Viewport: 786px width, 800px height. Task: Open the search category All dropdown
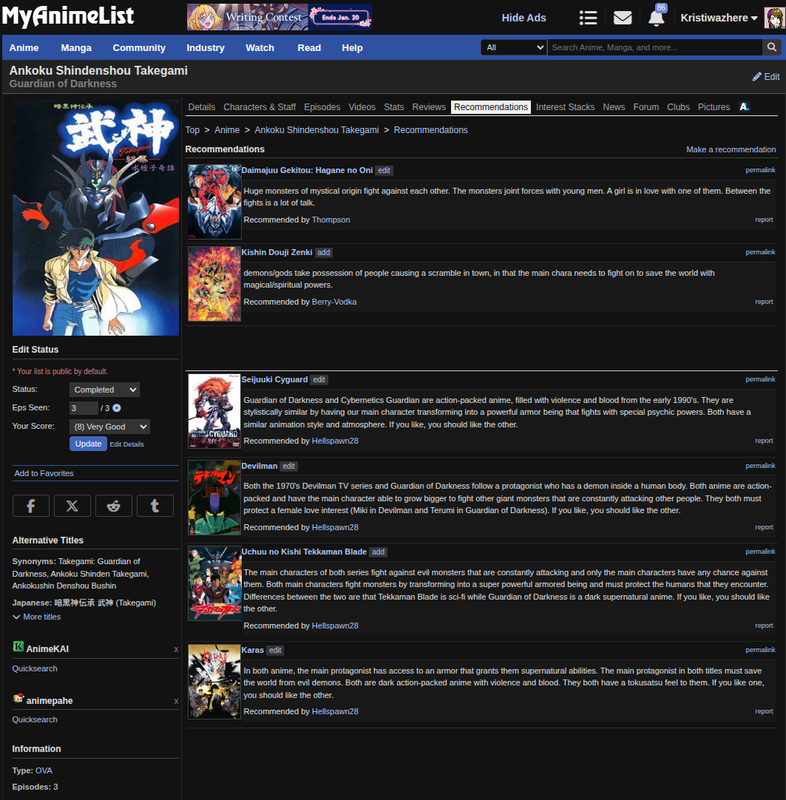514,47
